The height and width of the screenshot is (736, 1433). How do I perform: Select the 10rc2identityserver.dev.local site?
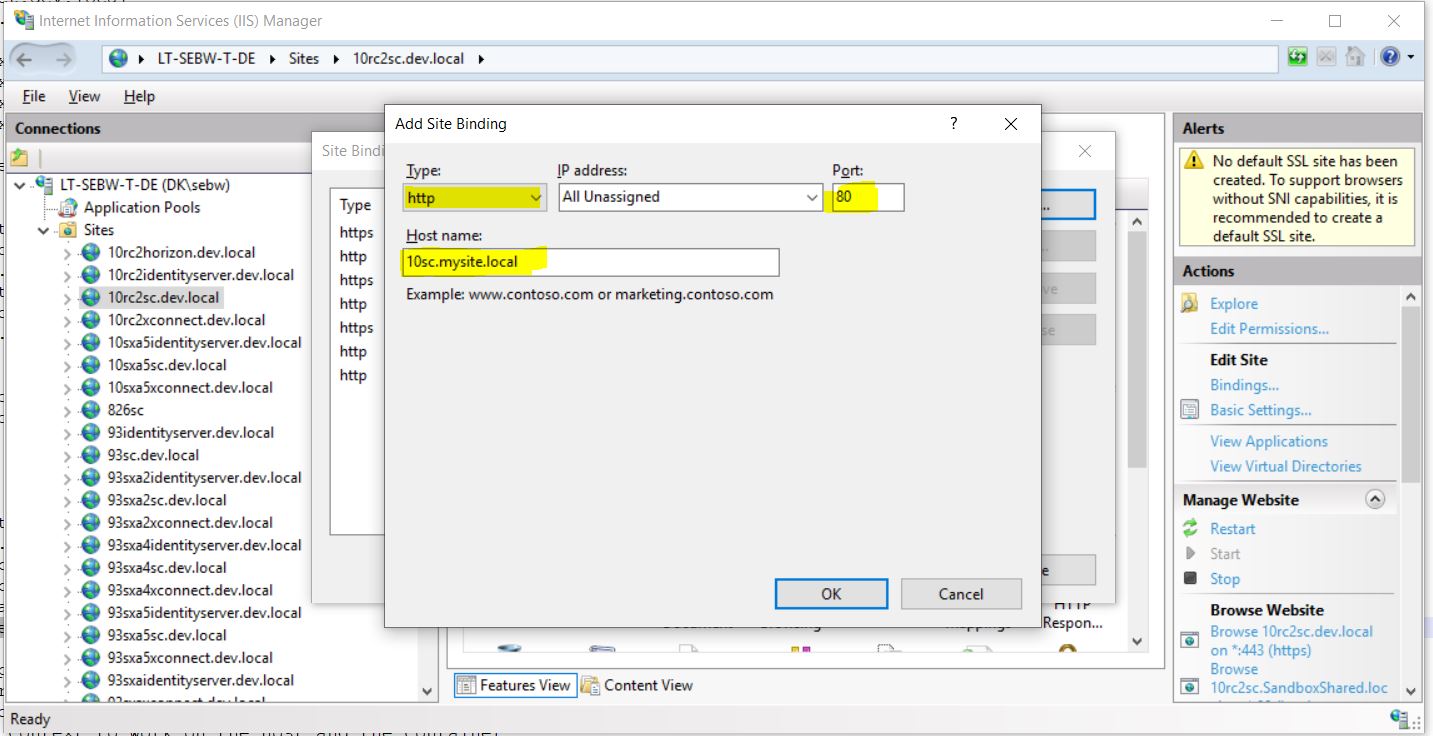click(201, 275)
